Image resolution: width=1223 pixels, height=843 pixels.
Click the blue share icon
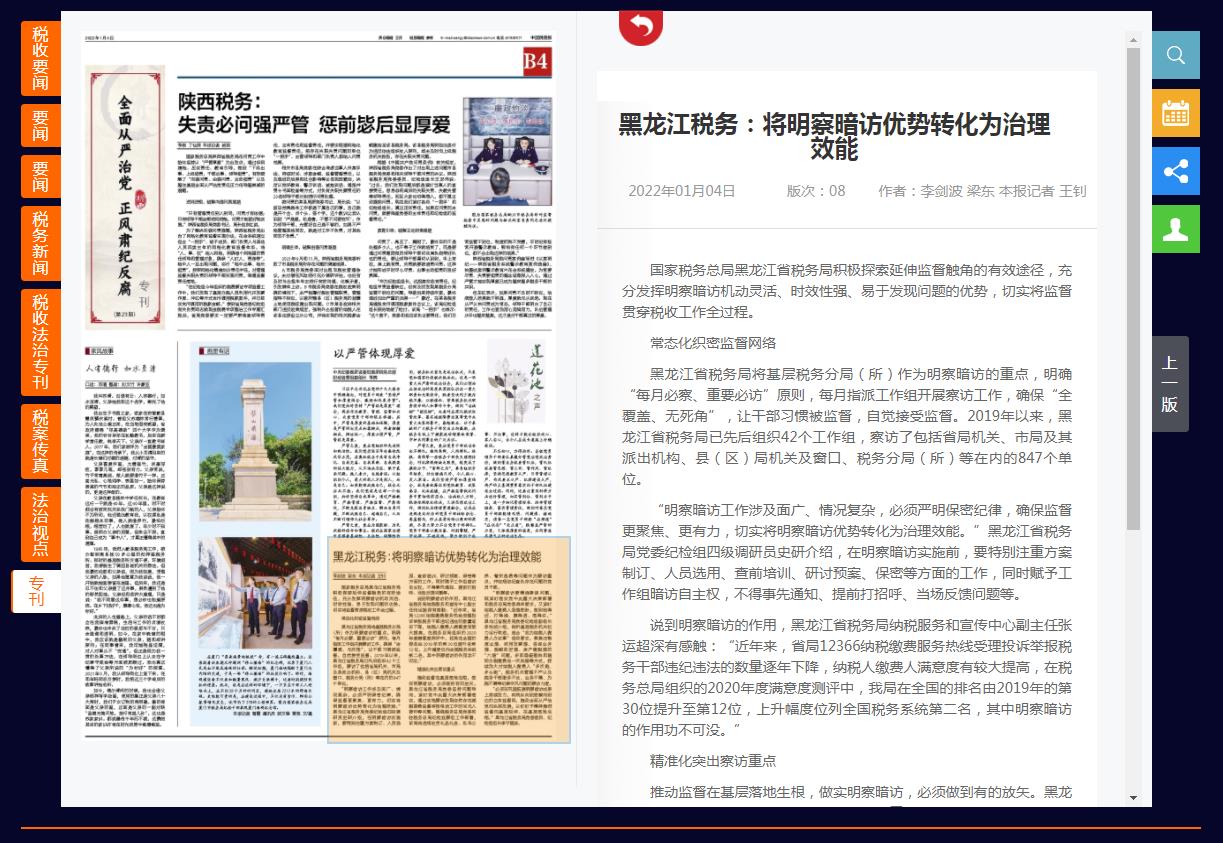pos(1175,171)
